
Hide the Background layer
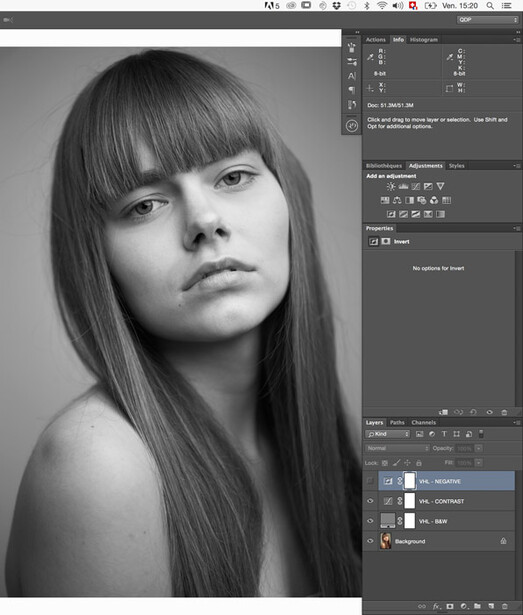coord(370,541)
